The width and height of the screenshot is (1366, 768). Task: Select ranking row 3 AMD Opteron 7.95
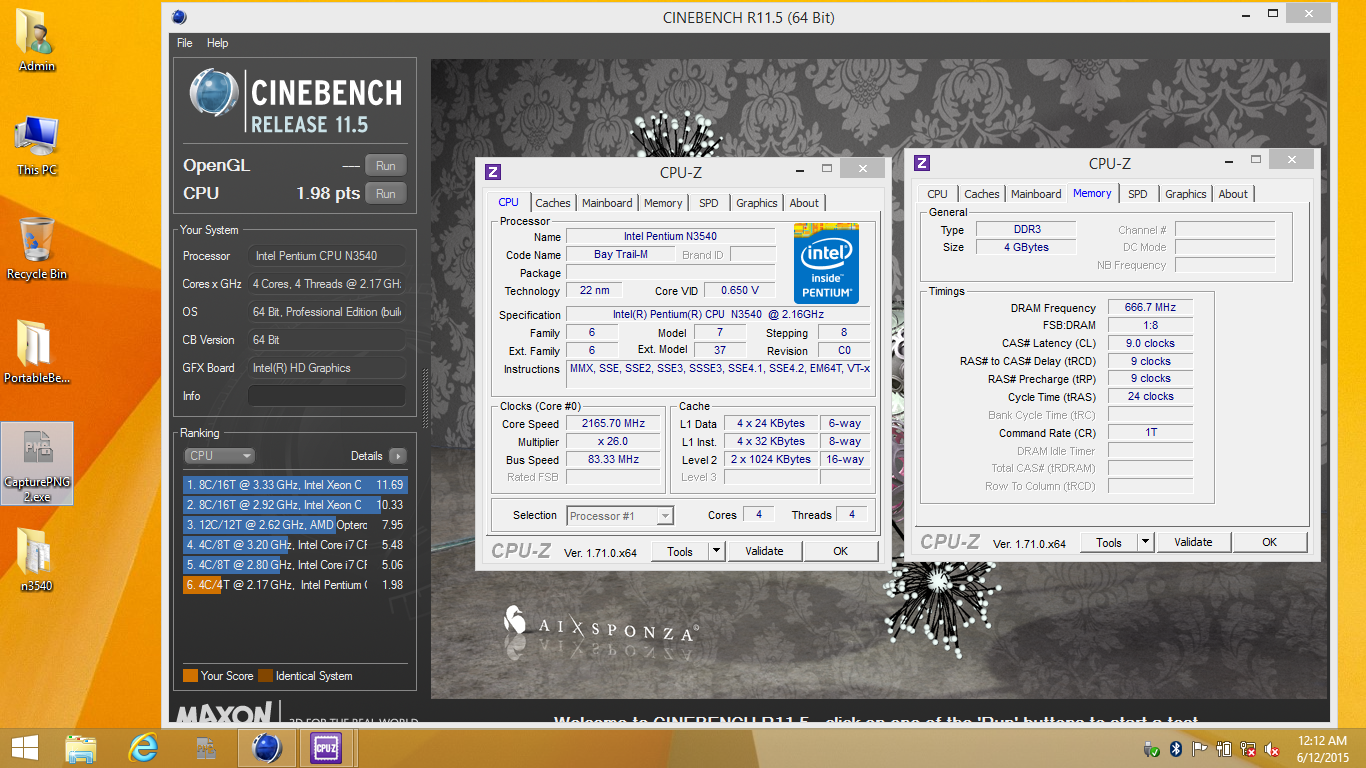tap(295, 525)
